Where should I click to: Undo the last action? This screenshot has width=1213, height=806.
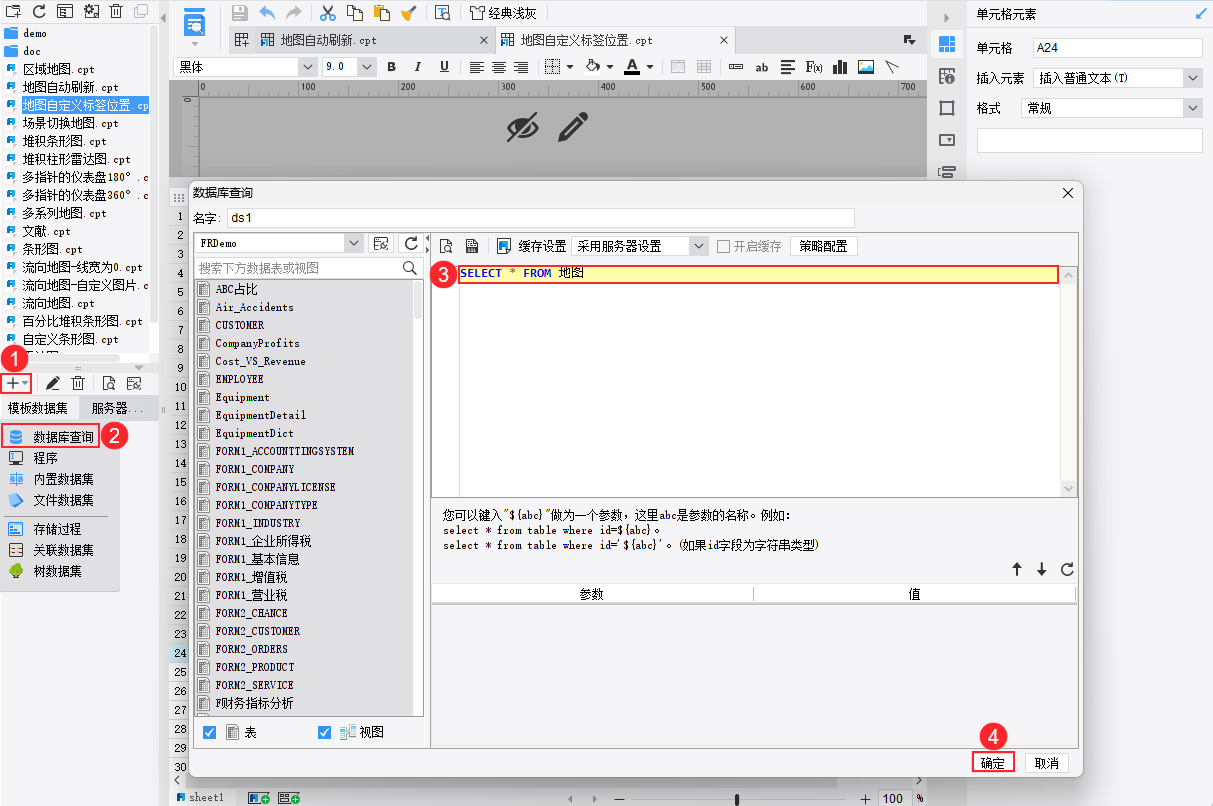(x=267, y=13)
